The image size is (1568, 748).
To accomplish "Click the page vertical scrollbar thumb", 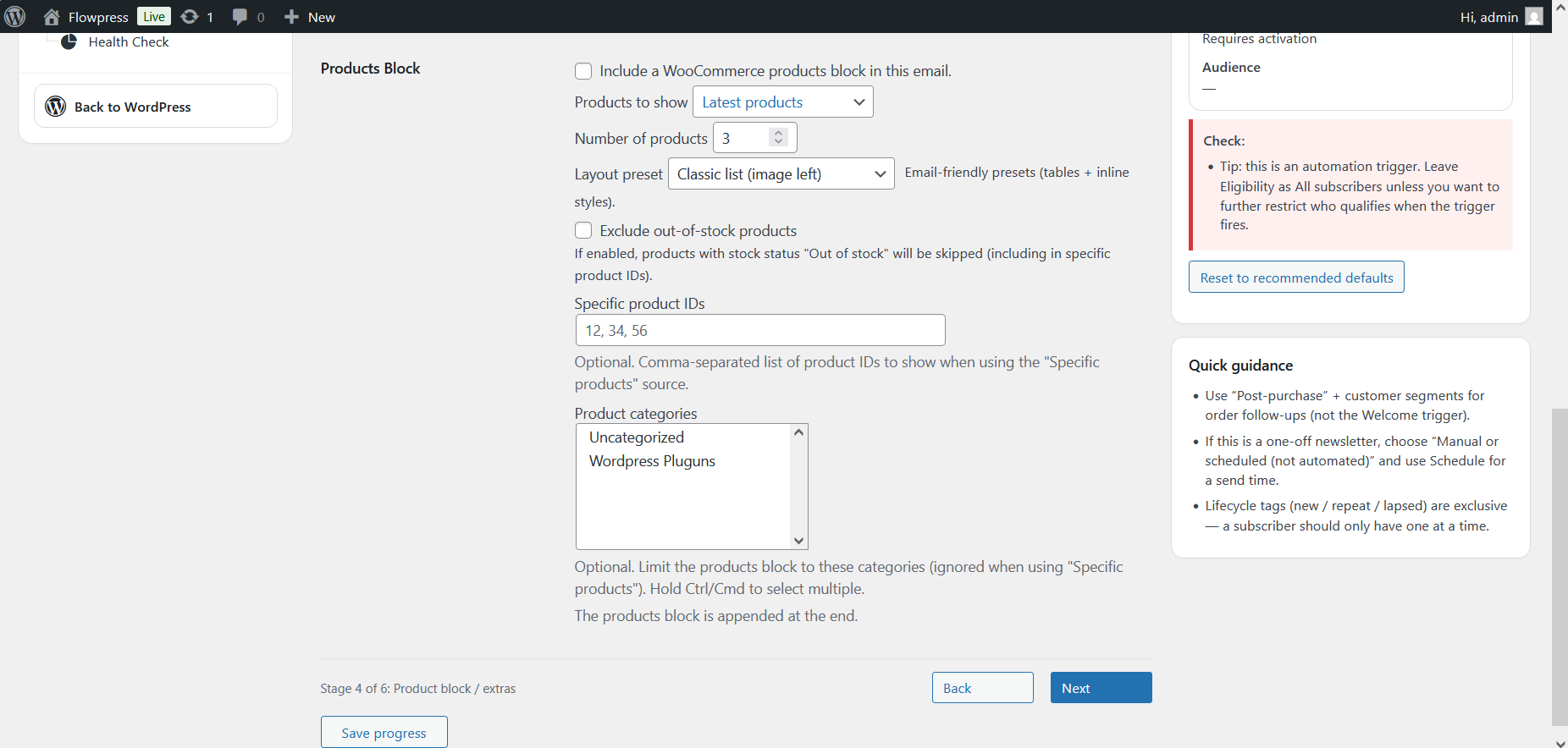I will [1560, 567].
